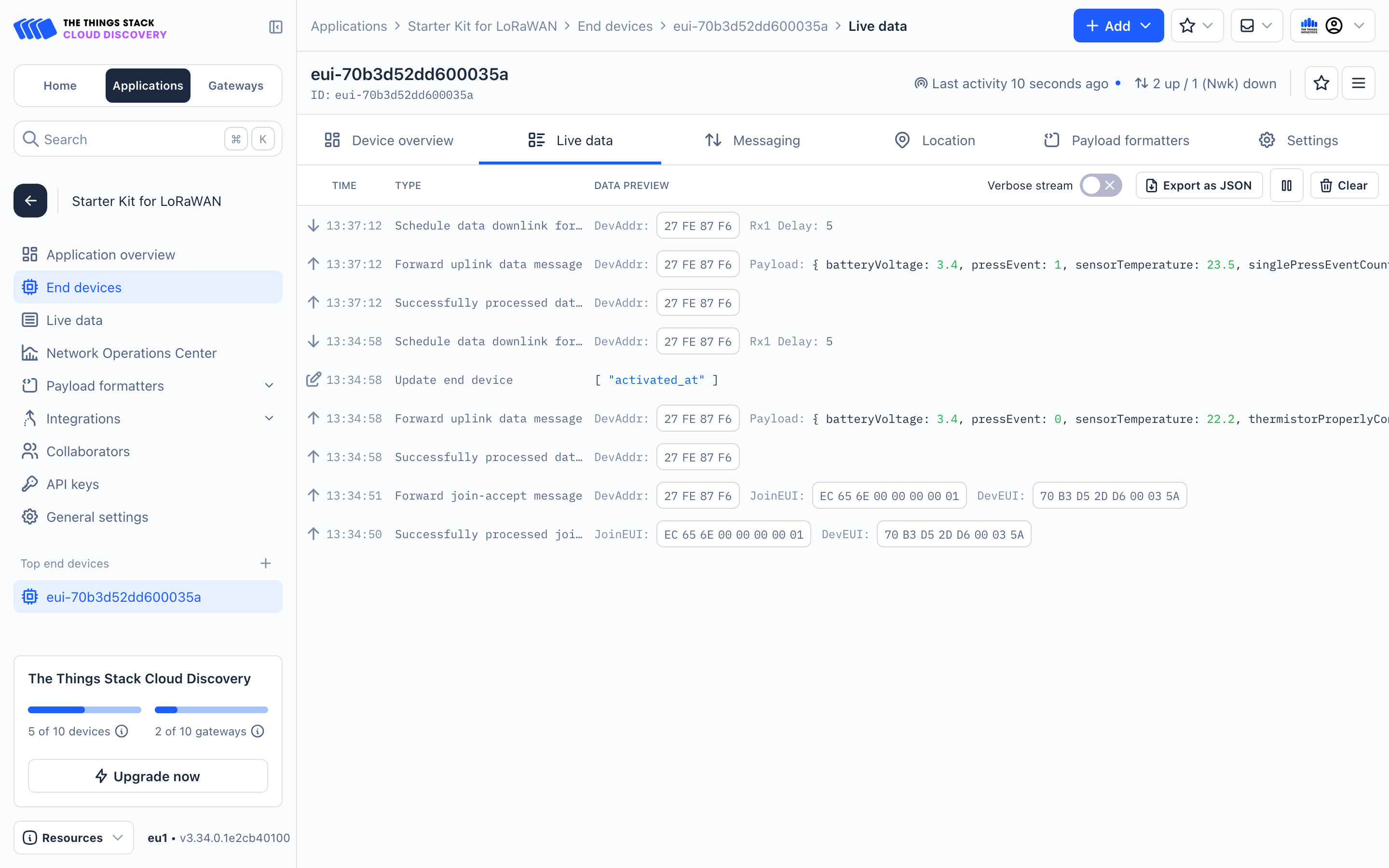This screenshot has height=868, width=1389.
Task: Click the devices usage progress bar
Action: [x=84, y=709]
